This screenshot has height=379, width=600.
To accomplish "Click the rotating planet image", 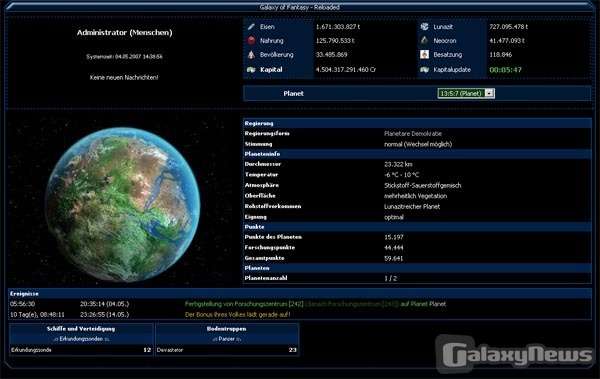I will pos(122,204).
